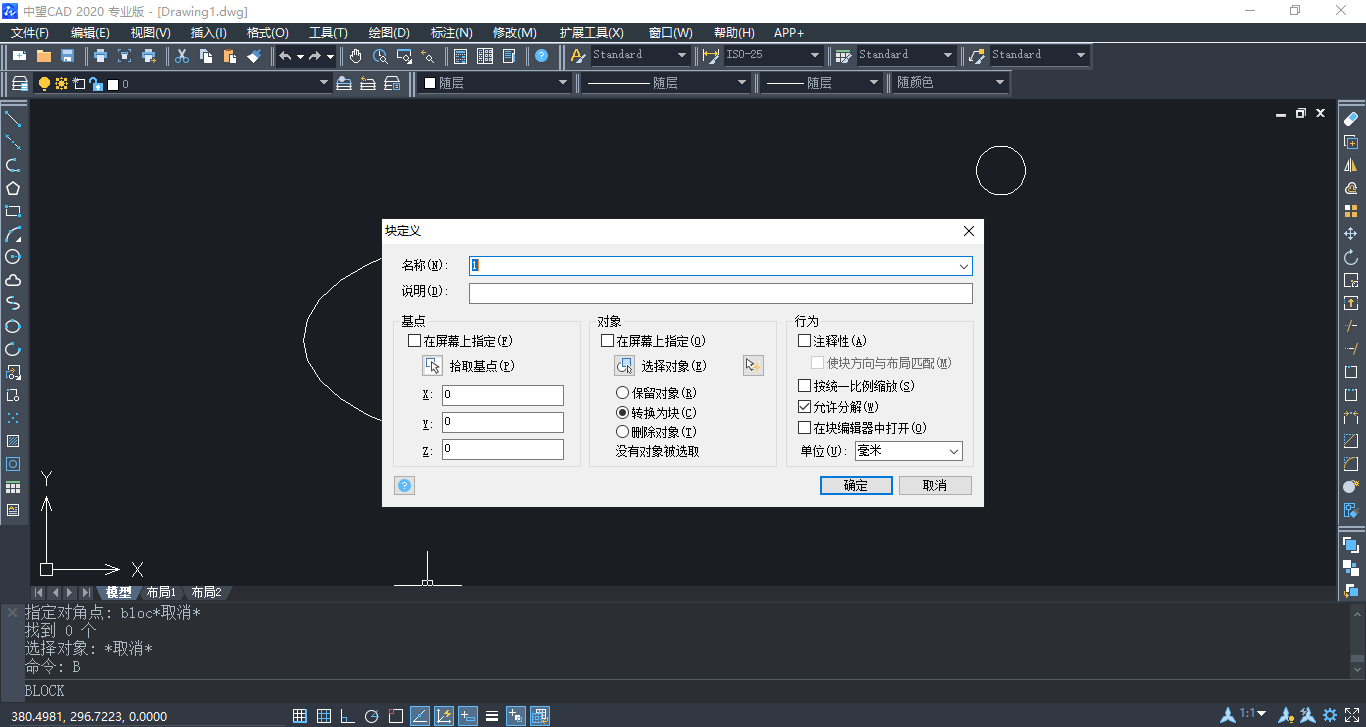This screenshot has width=1366, height=727.
Task: Click into the 说明 description field
Action: click(720, 293)
